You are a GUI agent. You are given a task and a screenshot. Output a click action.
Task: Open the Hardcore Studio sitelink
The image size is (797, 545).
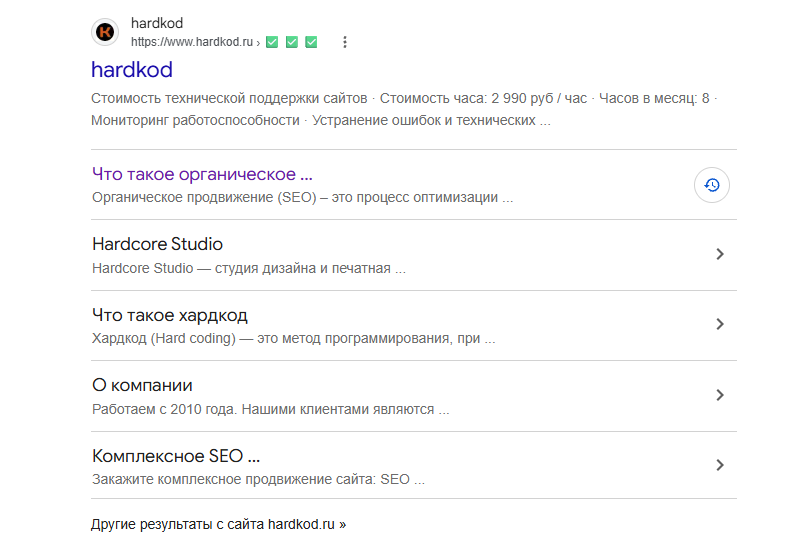coord(158,244)
